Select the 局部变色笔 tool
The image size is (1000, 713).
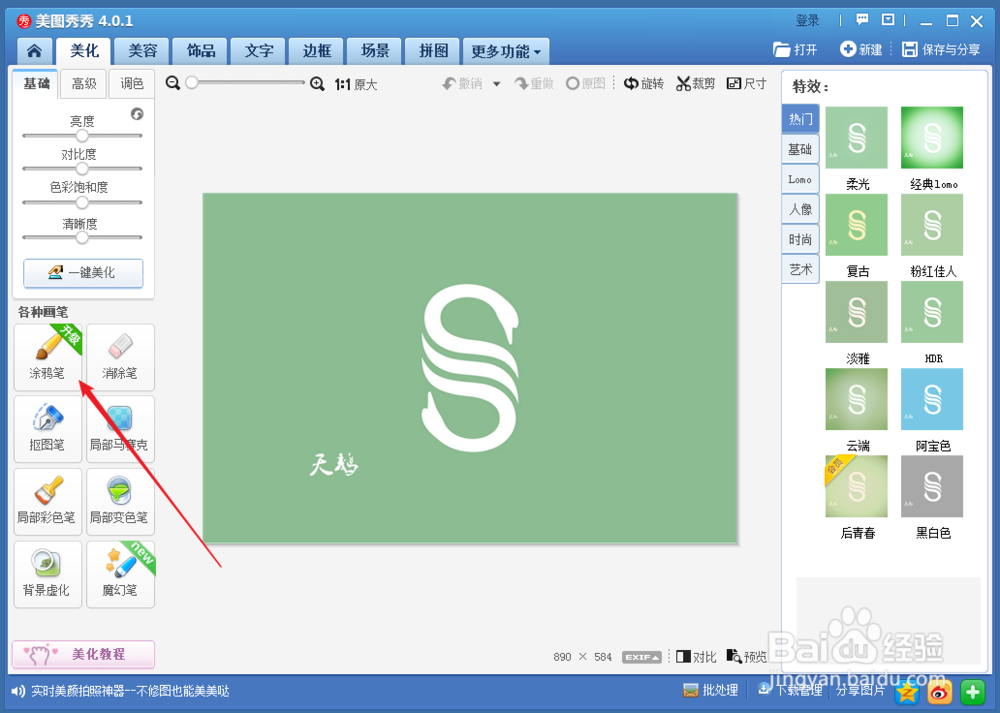(x=120, y=501)
